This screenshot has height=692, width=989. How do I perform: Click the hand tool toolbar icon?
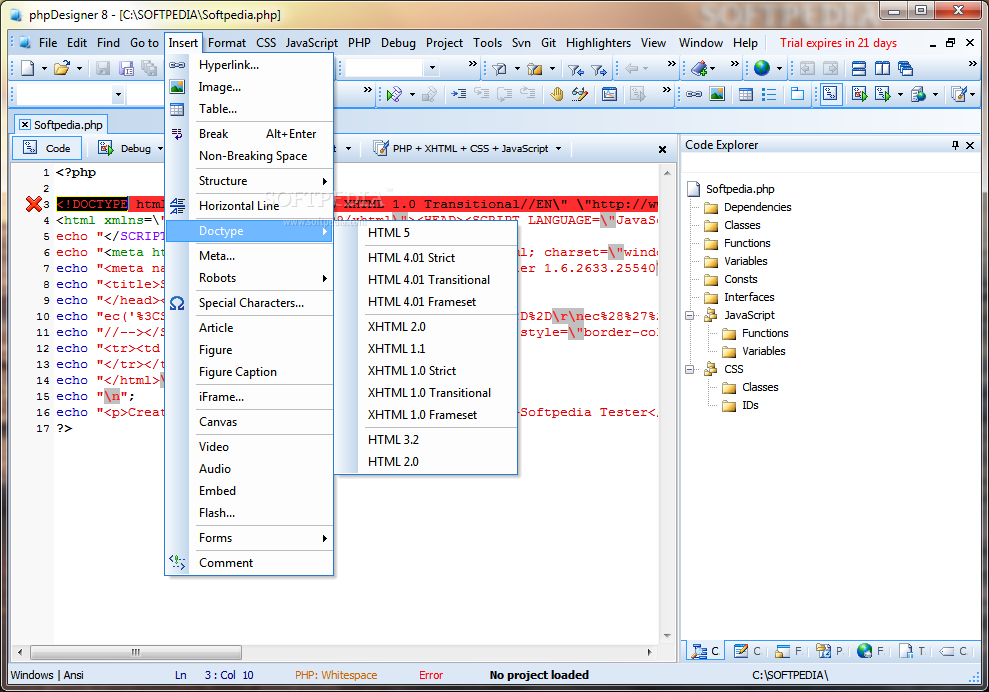tap(556, 95)
